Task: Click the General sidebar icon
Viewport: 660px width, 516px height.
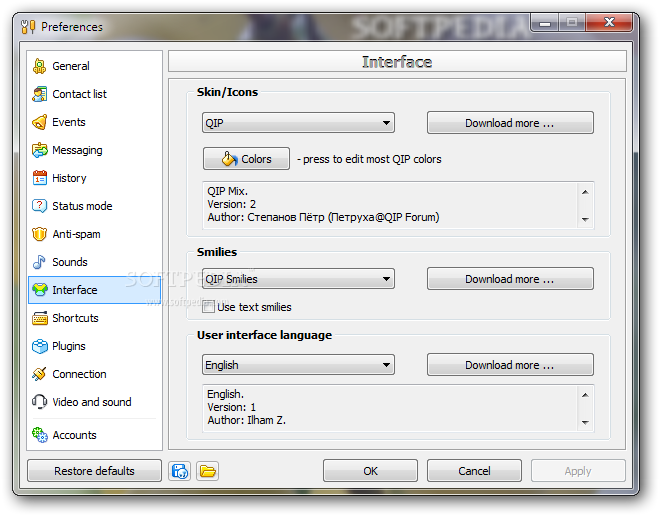Action: 40,66
